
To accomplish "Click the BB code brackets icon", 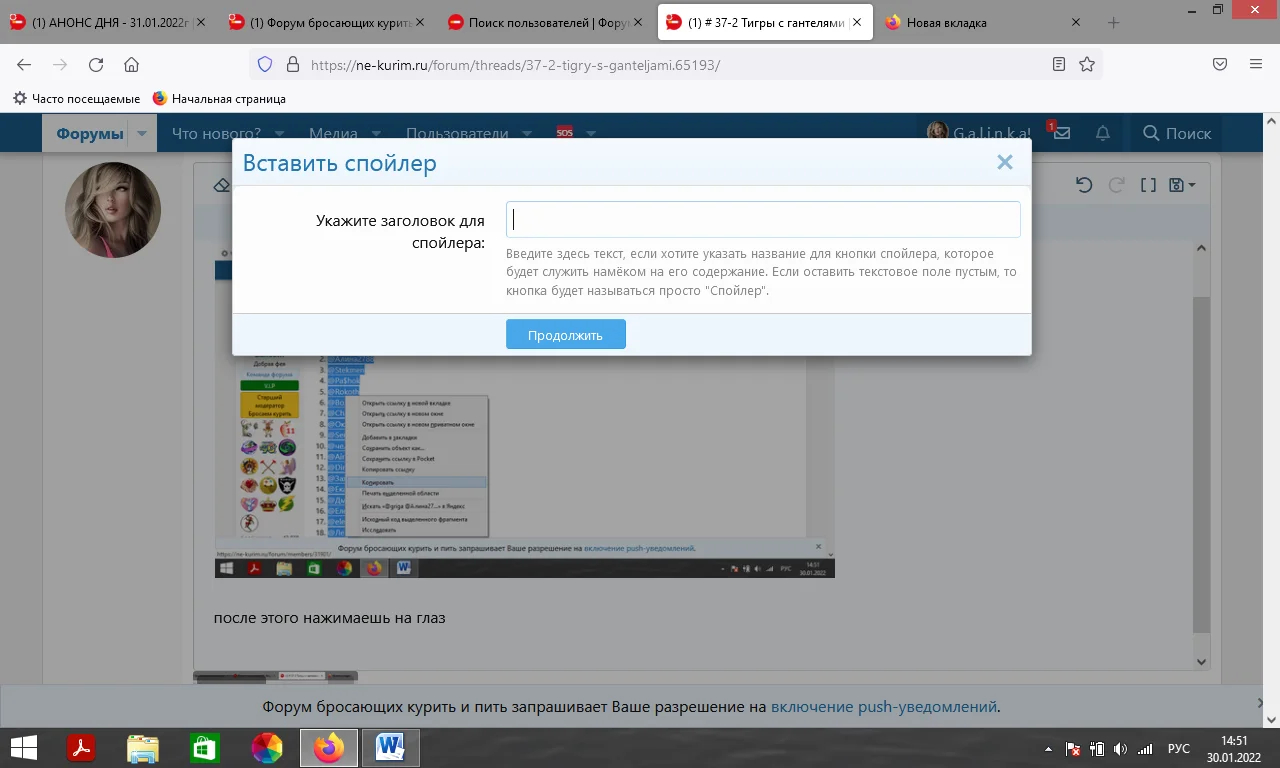I will (x=1147, y=184).
